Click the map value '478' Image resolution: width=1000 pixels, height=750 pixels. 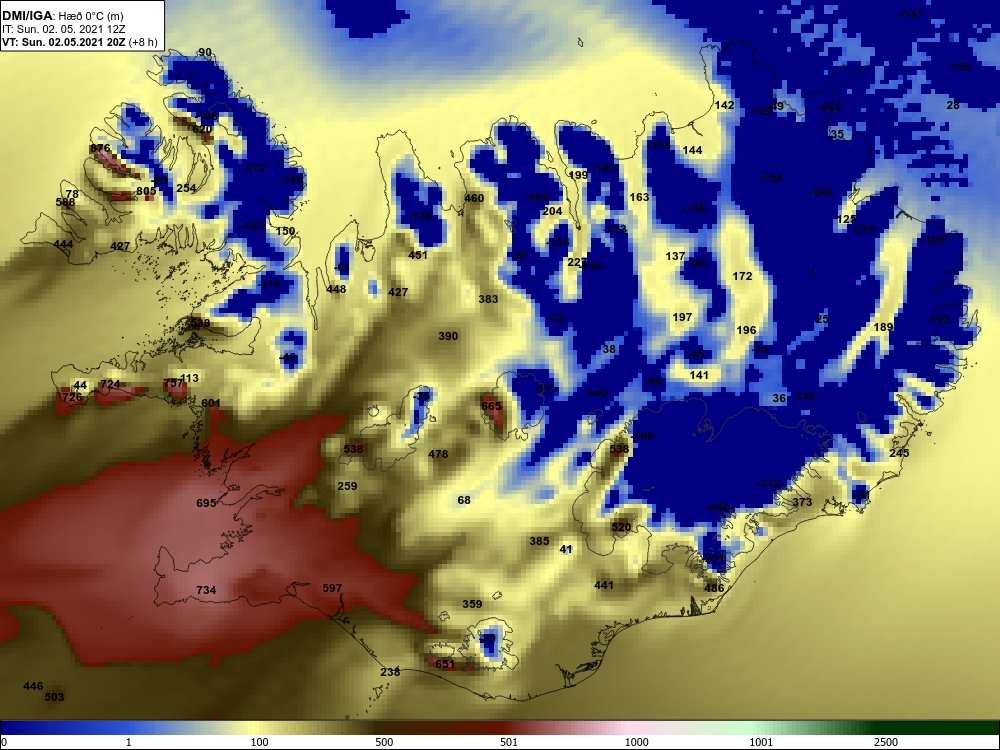coord(438,455)
